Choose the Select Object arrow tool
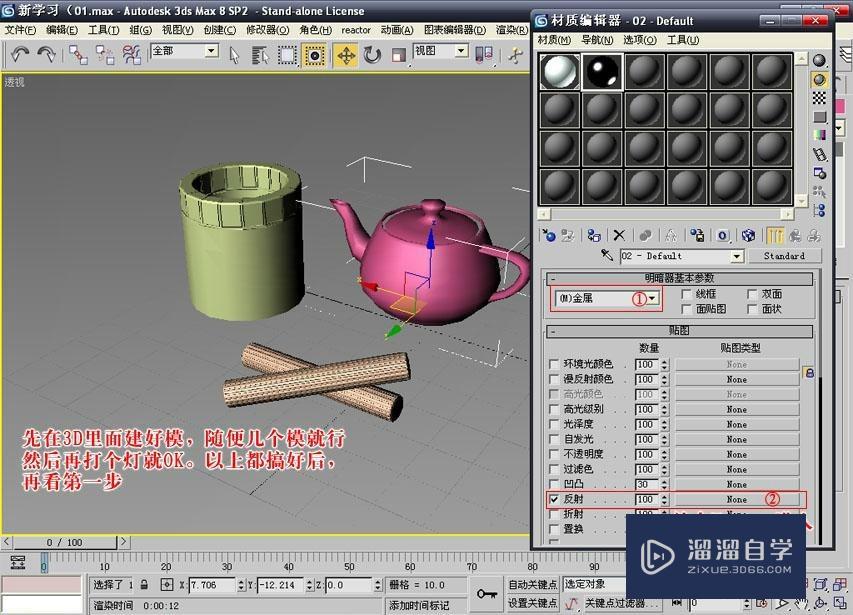The image size is (853, 615). (234, 54)
